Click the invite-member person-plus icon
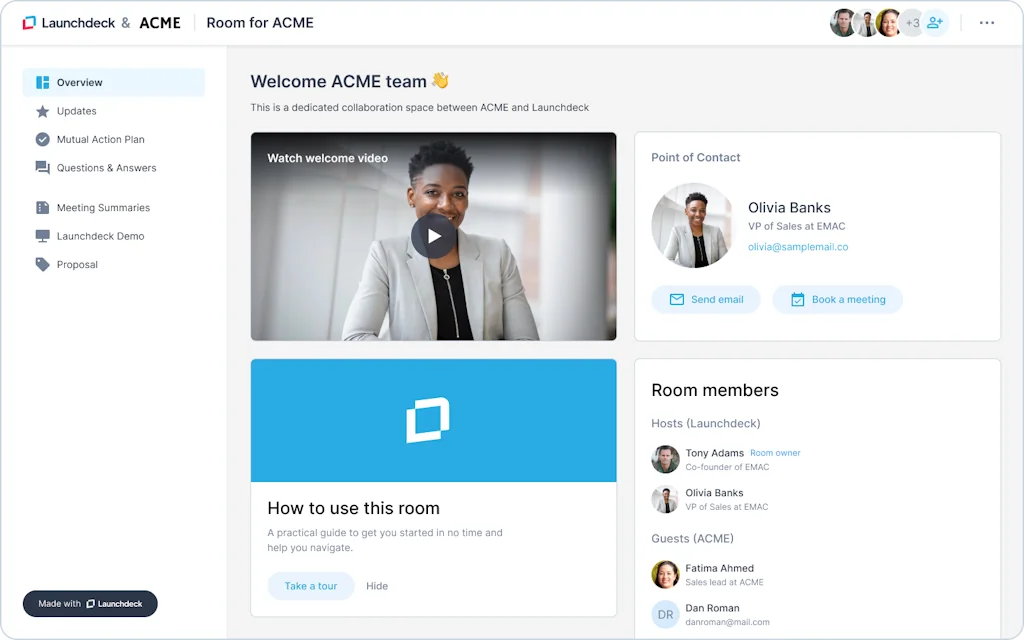1024x640 pixels. point(936,22)
